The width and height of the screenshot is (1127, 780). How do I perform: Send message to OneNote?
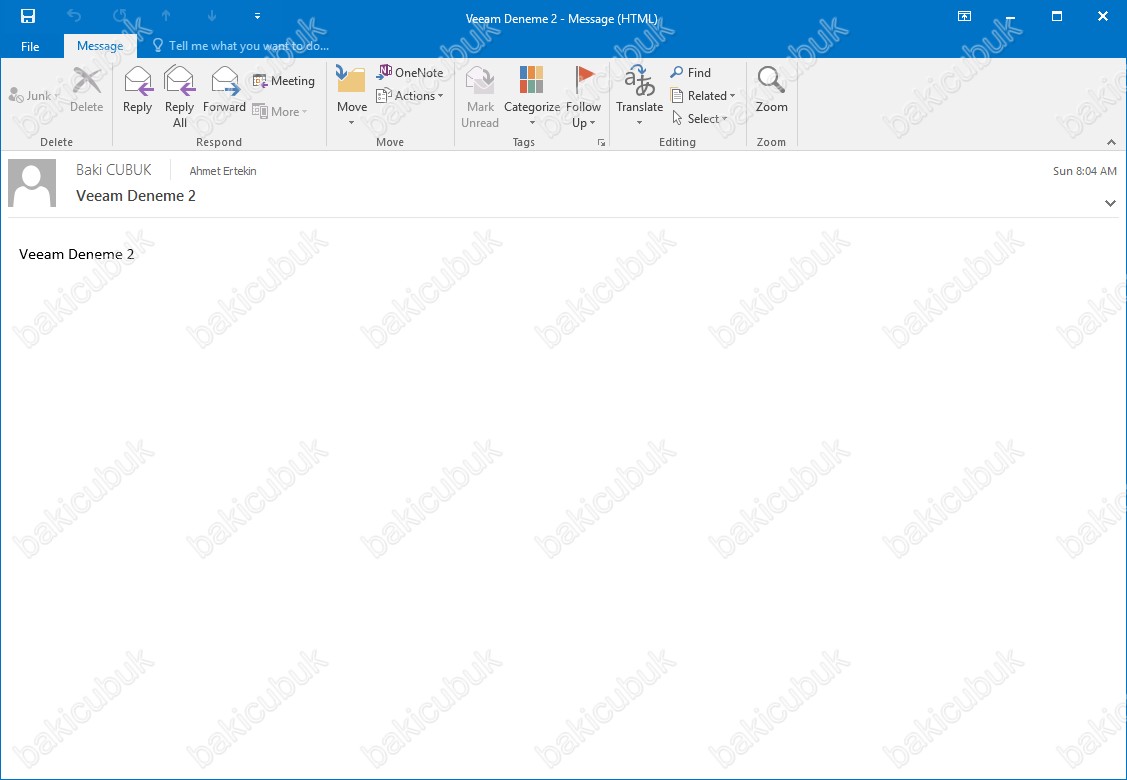[410, 72]
